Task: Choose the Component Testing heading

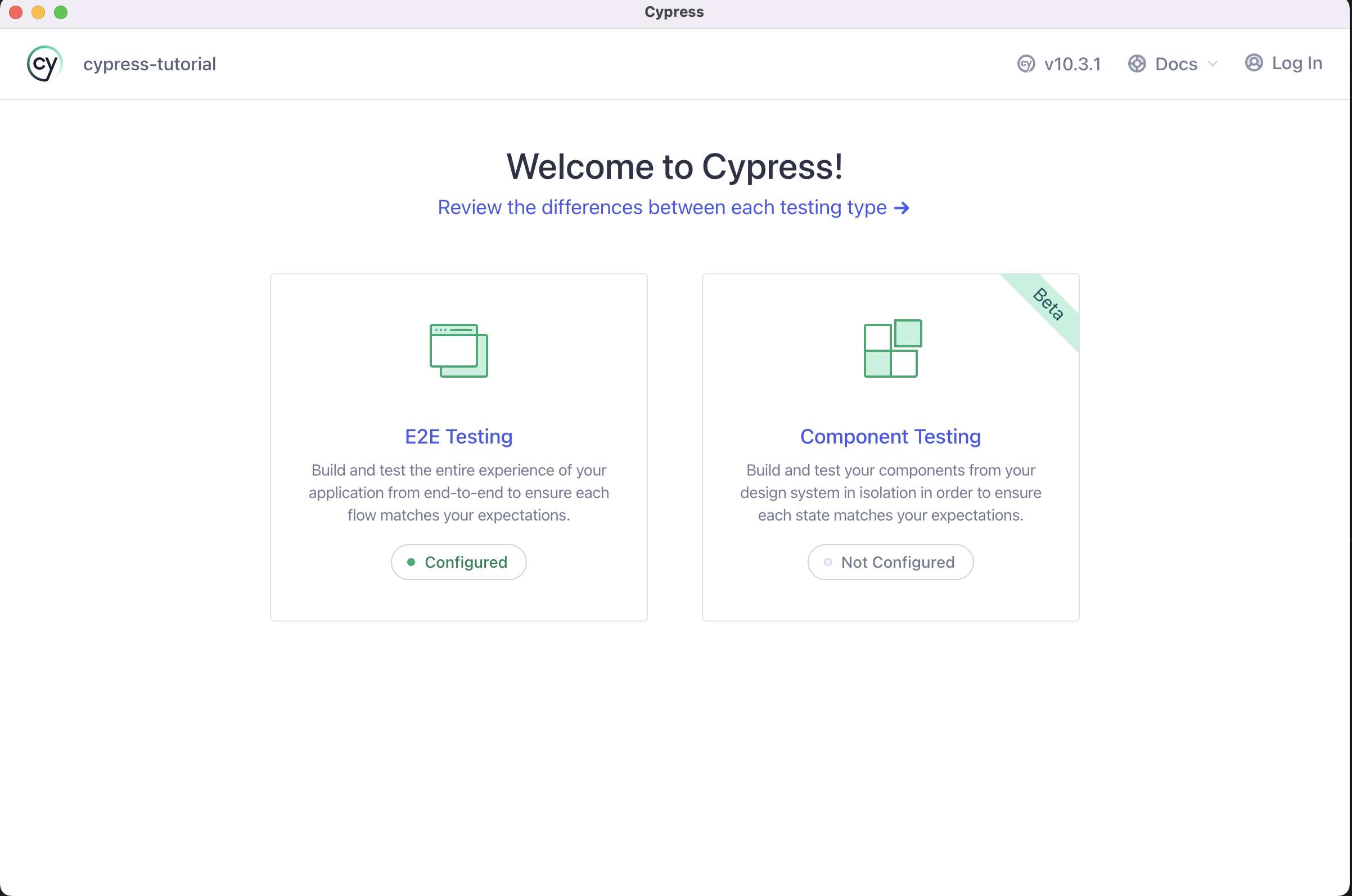Action: pyautogui.click(x=890, y=437)
